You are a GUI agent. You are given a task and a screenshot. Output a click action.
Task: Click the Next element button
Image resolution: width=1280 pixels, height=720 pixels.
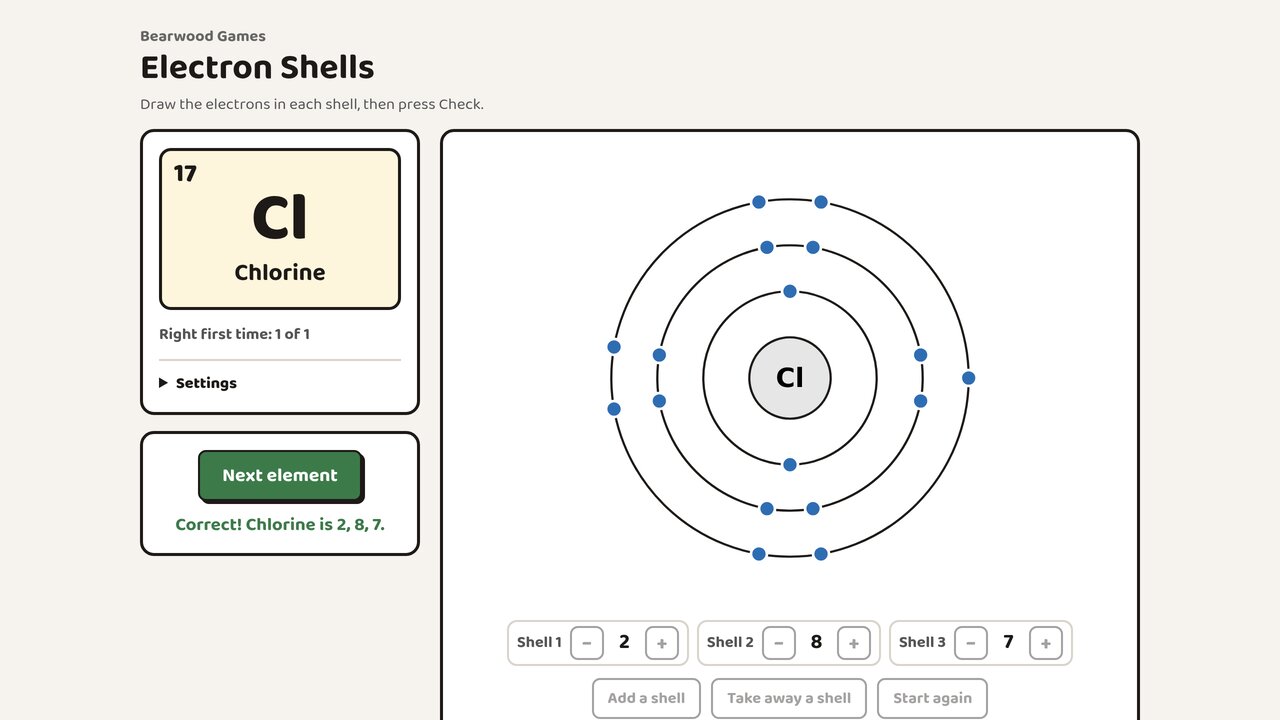tap(280, 475)
